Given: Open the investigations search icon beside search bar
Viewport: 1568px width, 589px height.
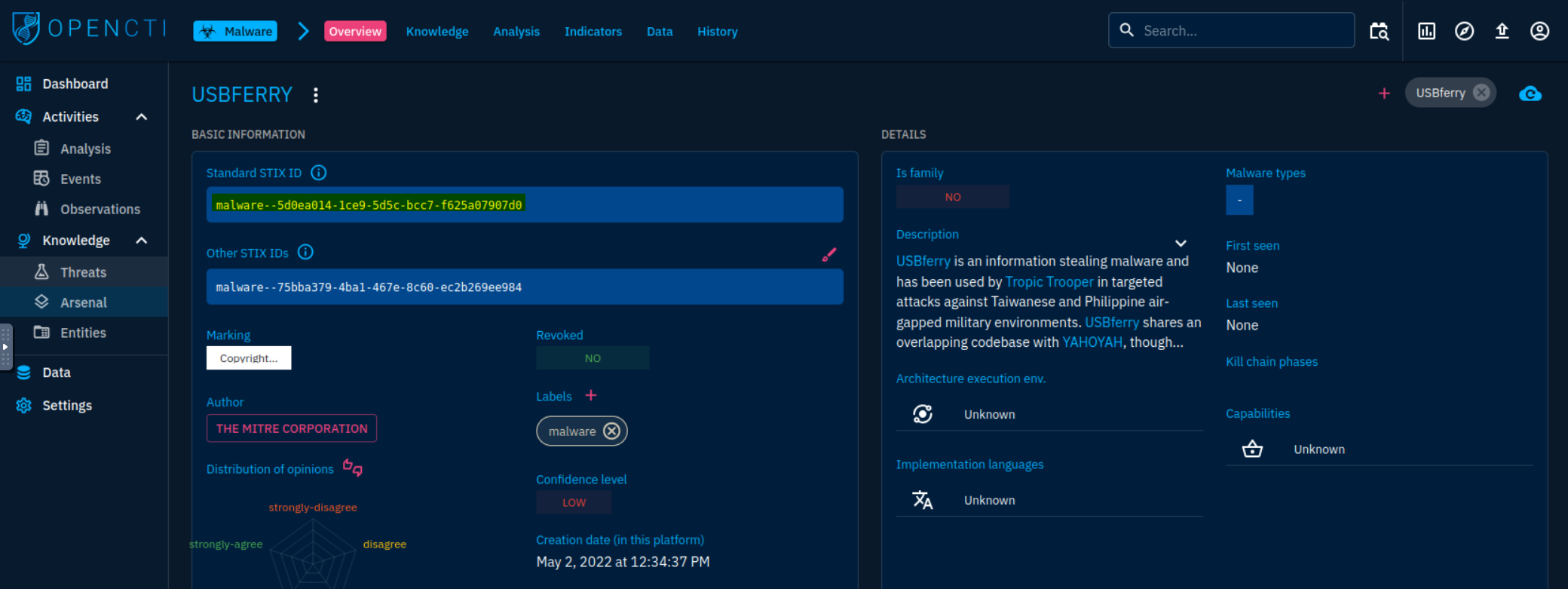Looking at the screenshot, I should pos(1379,31).
